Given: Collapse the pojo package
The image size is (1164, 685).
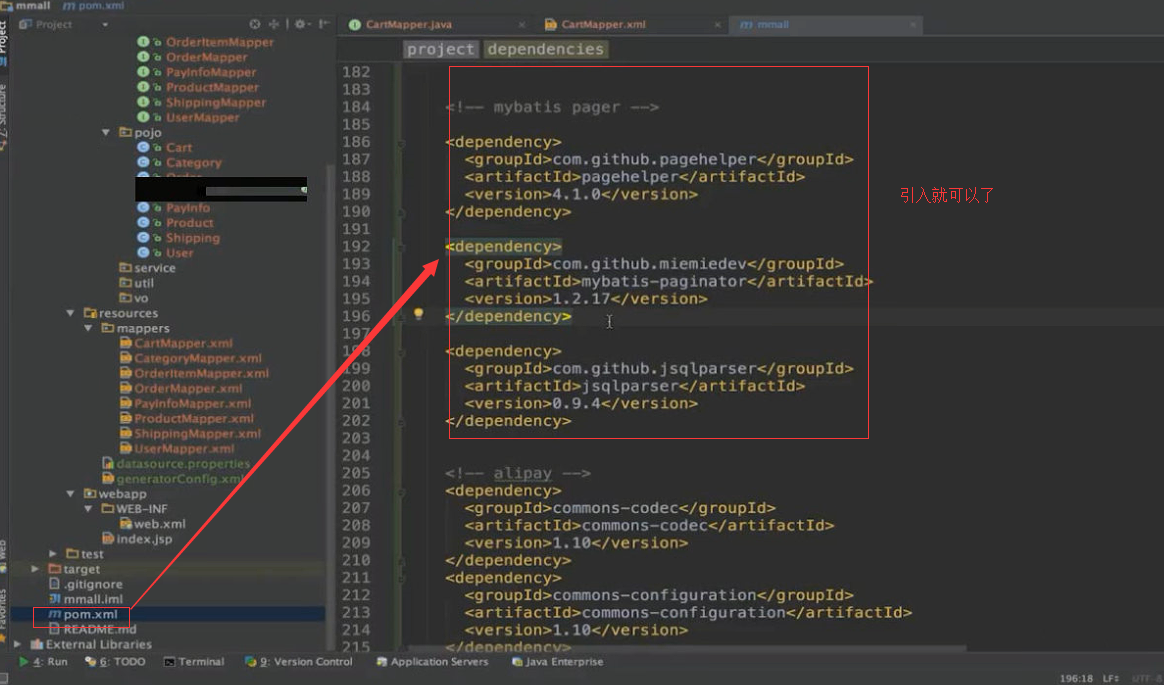Looking at the screenshot, I should click(x=105, y=132).
